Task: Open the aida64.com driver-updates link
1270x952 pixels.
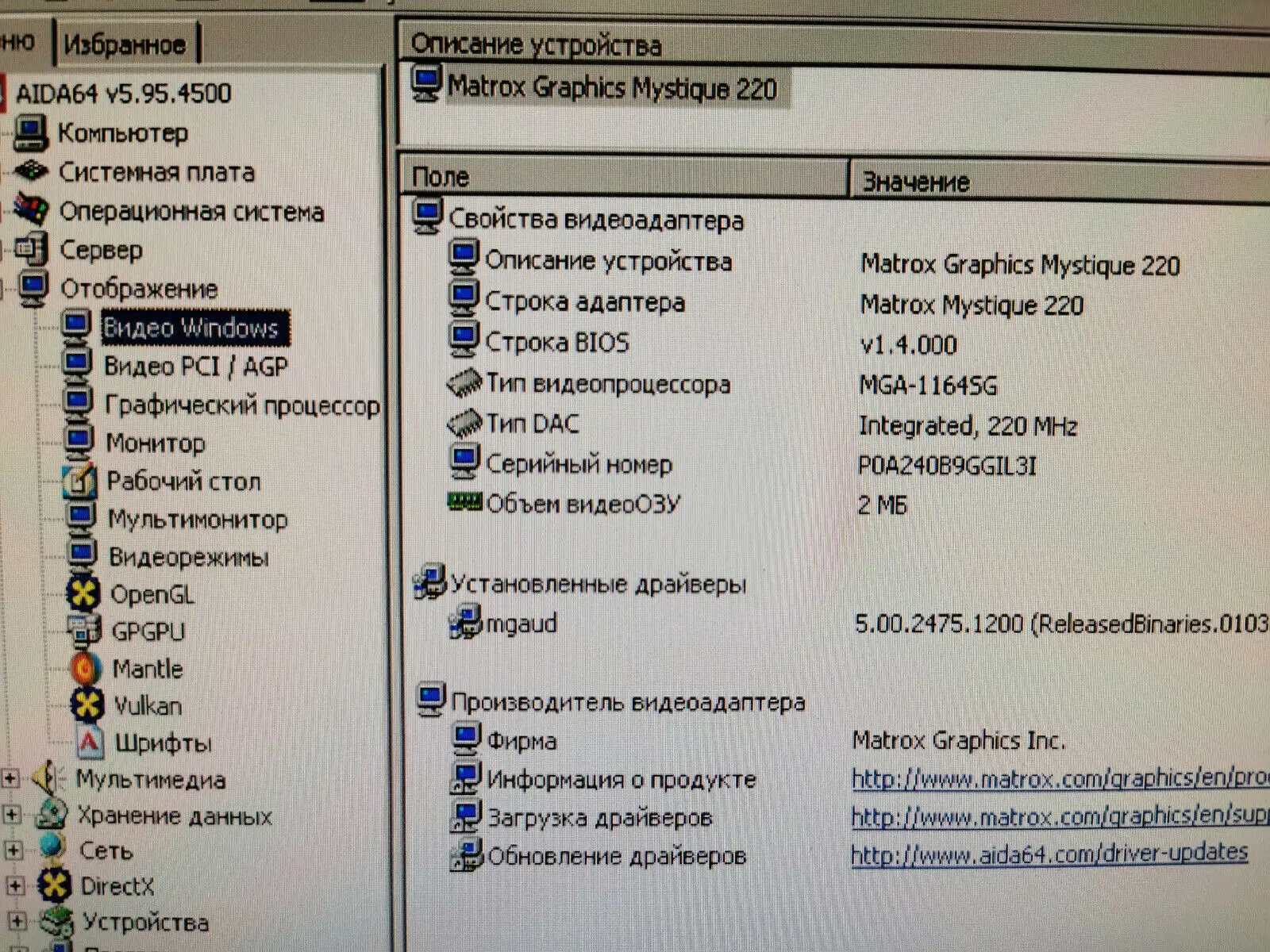Action: tap(1049, 854)
